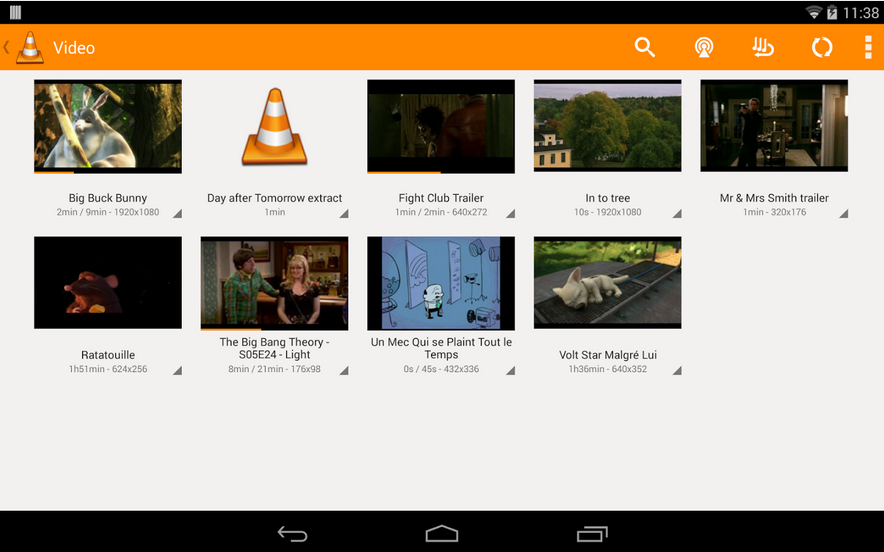This screenshot has height=552, width=884.
Task: Expand options triangle for Volt Star Malgré Lui
Action: (x=677, y=370)
